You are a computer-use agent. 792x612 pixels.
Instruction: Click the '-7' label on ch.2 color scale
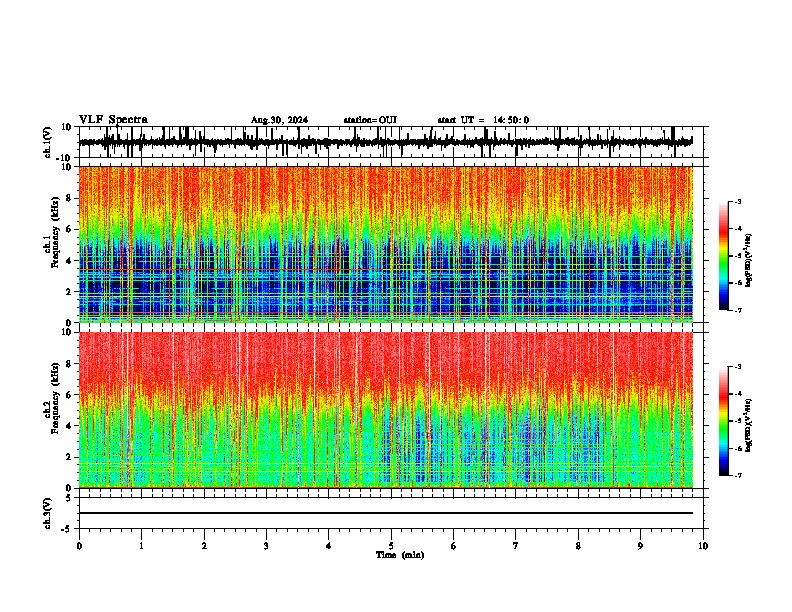738,476
